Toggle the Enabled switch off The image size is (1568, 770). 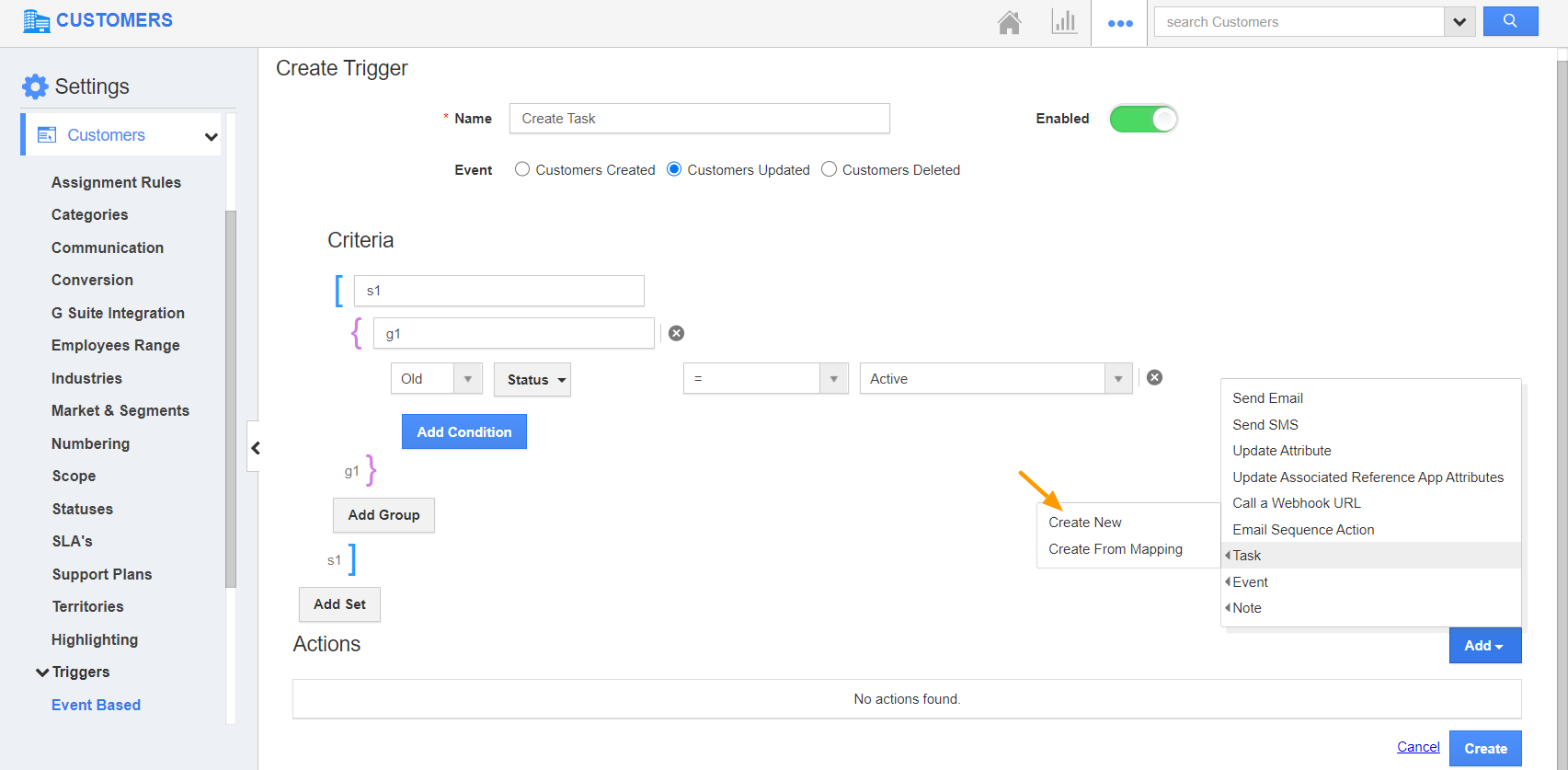tap(1143, 119)
